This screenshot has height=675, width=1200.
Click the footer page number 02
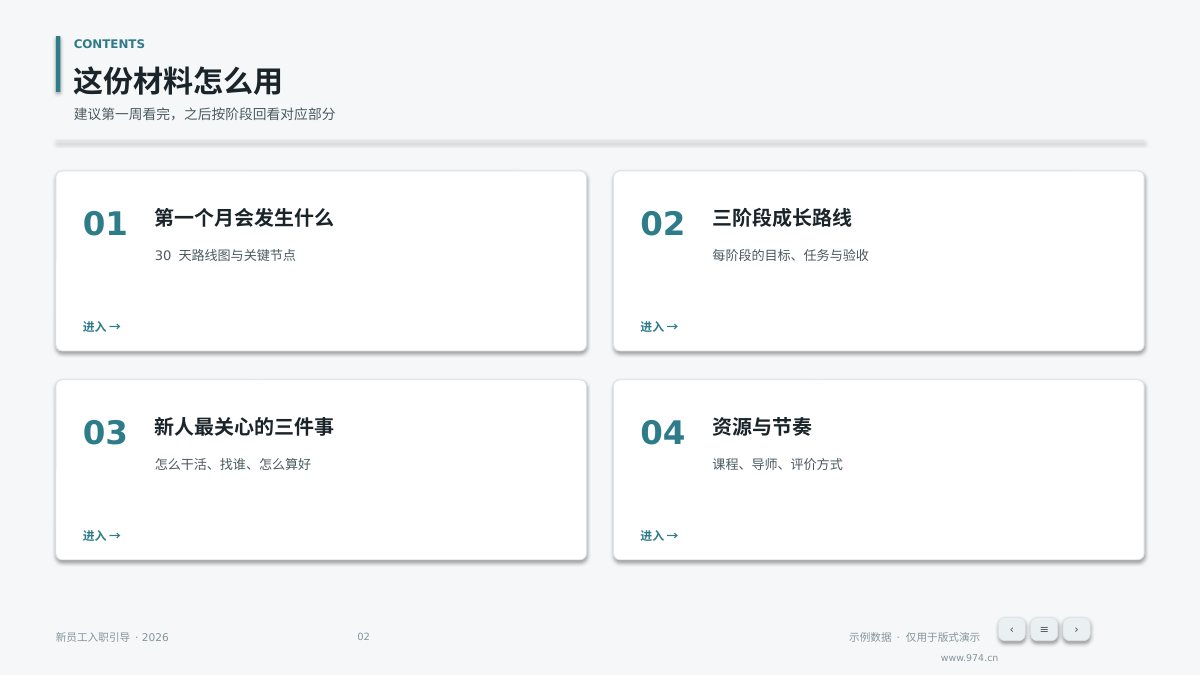tap(363, 637)
